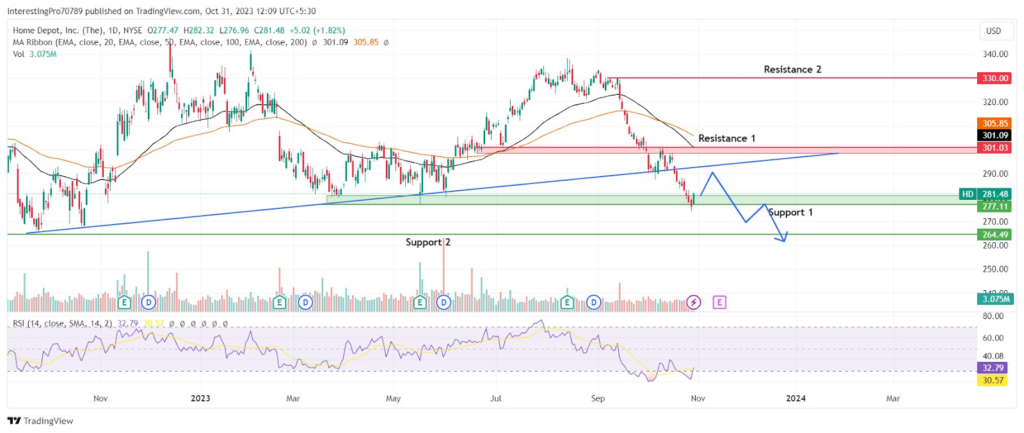Click the black 301.09 EMA price label

(993, 135)
